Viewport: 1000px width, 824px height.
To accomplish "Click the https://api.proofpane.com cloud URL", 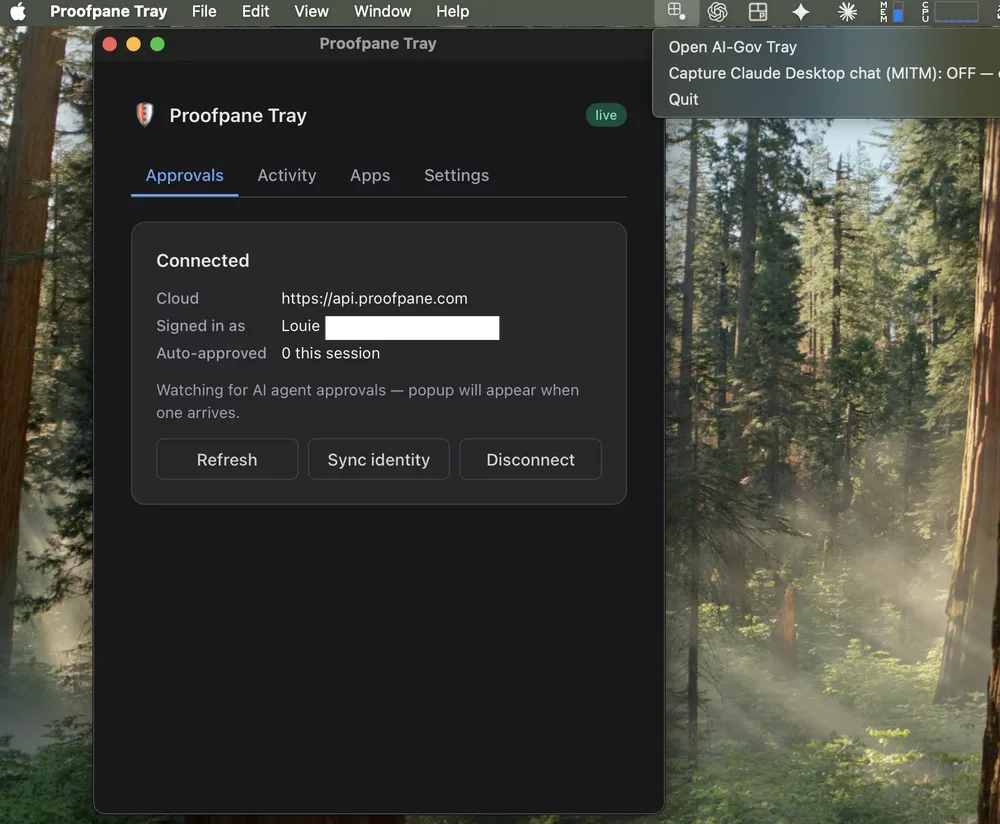I will click(x=374, y=298).
